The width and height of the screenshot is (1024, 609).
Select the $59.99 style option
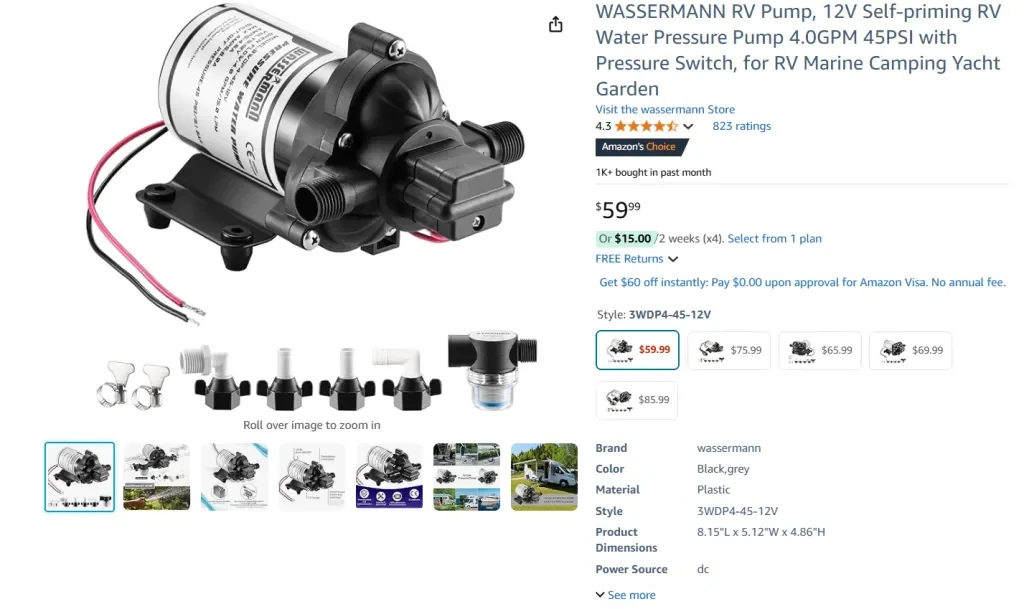coord(637,350)
